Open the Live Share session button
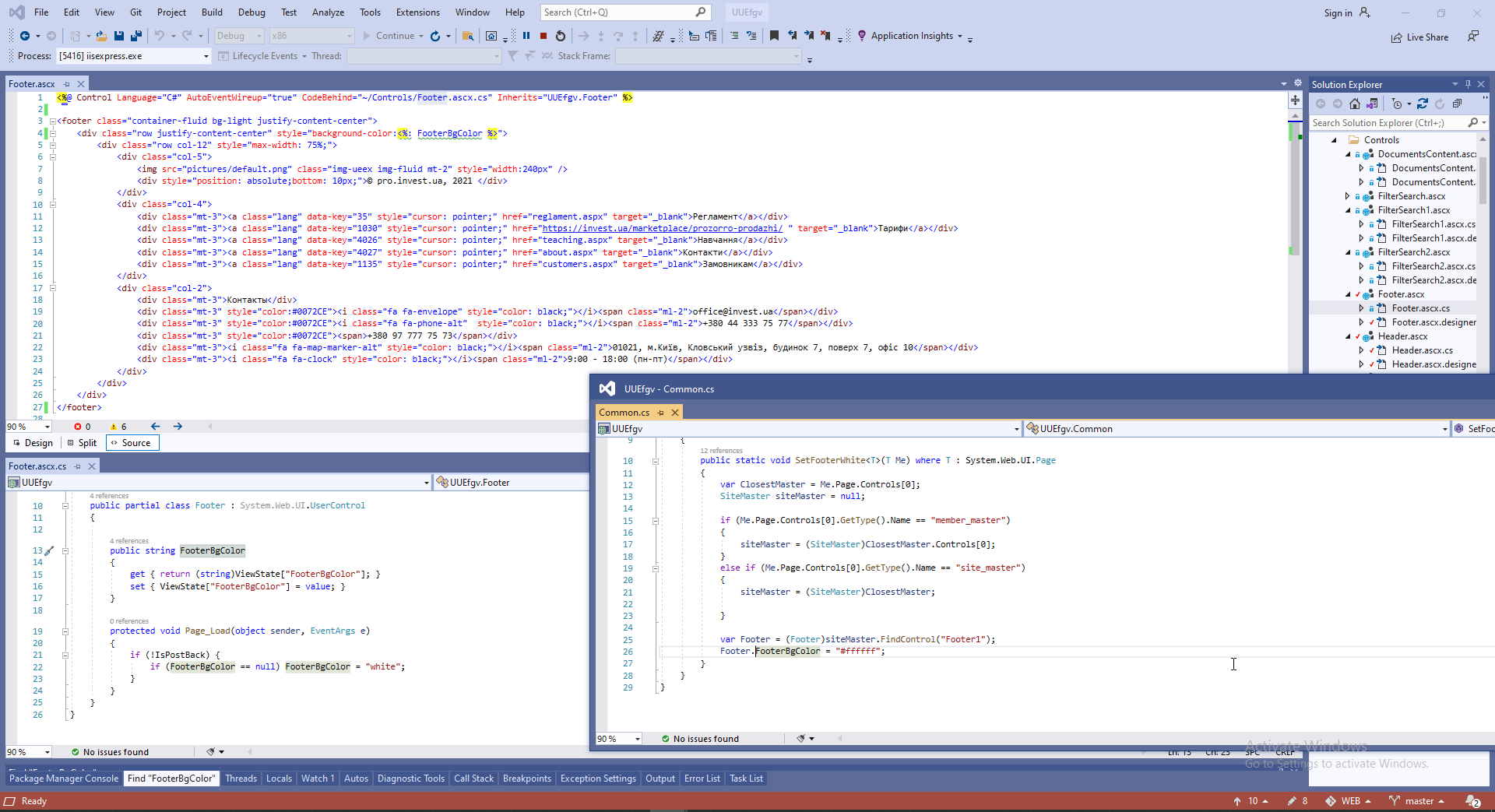The height and width of the screenshot is (812, 1495). pos(1420,37)
